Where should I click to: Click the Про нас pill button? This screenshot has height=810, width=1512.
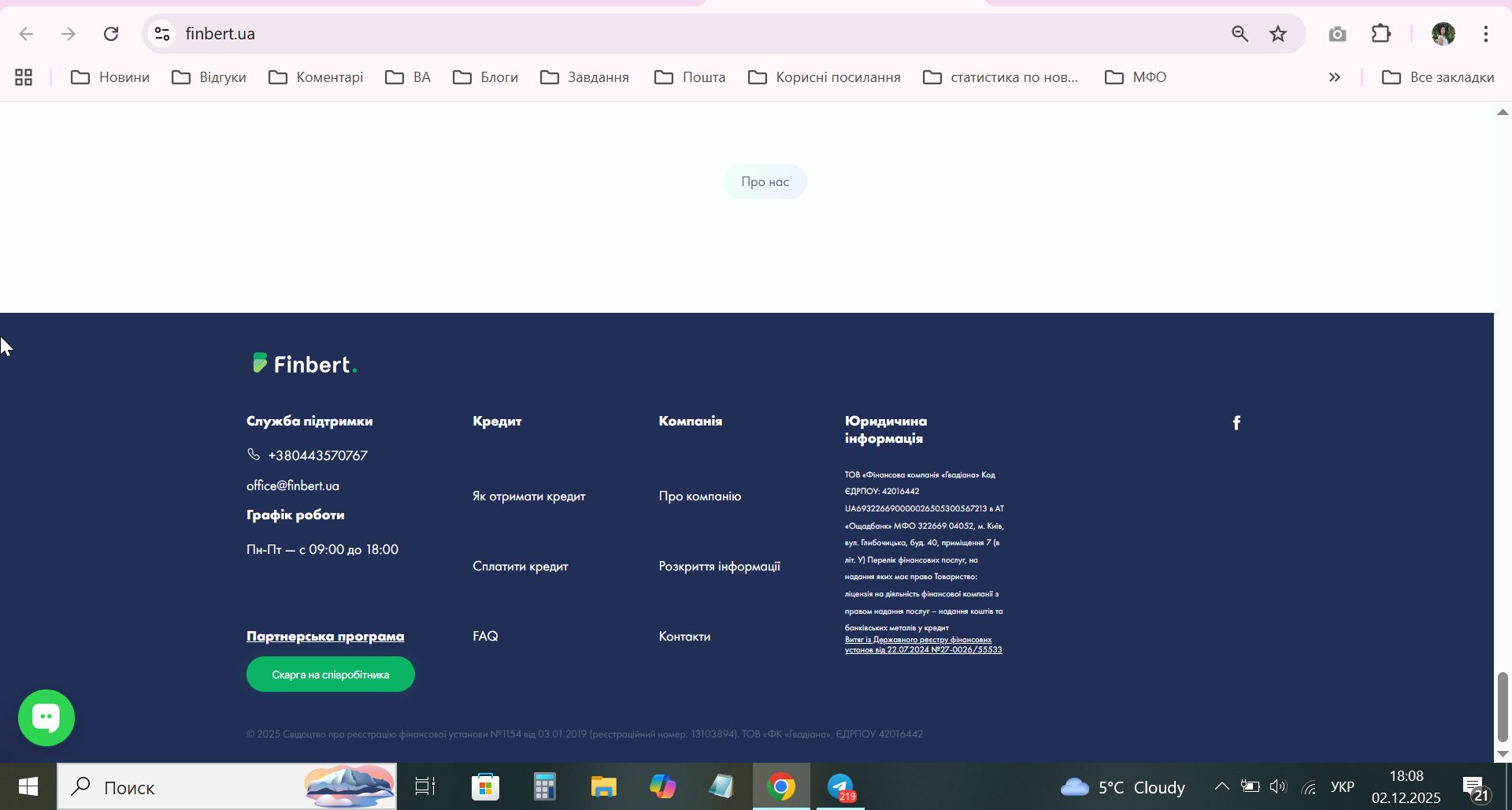click(765, 182)
